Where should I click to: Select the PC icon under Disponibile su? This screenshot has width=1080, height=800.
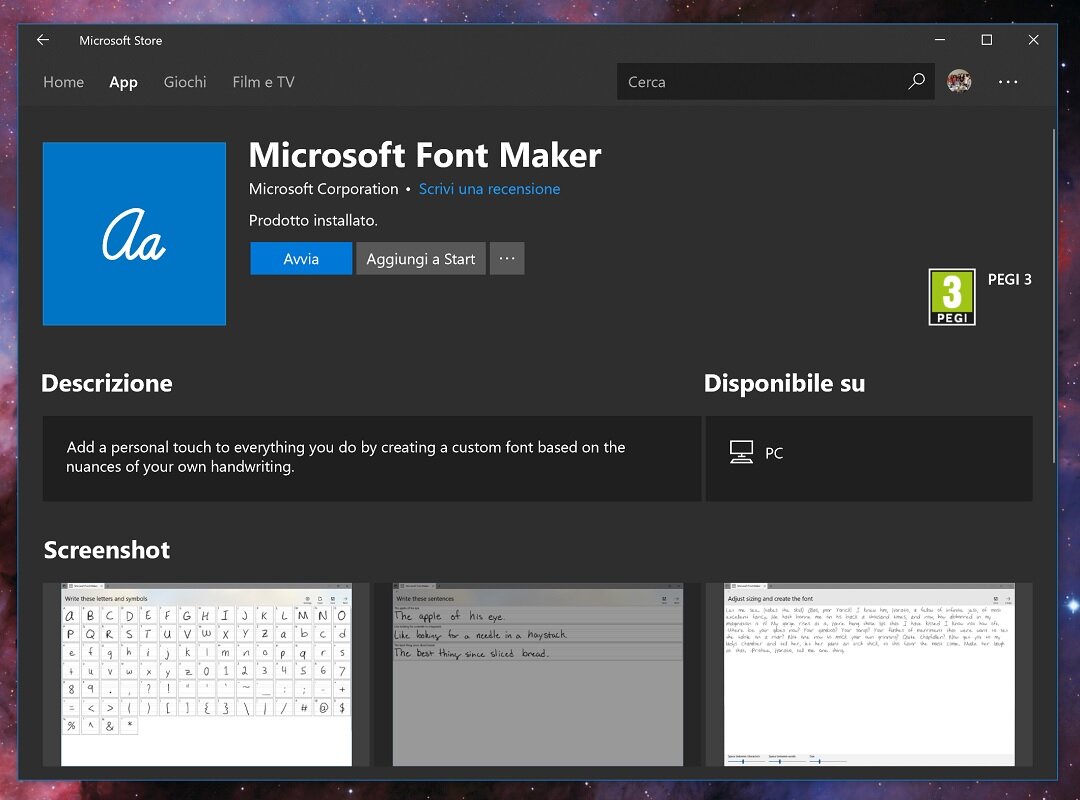coord(742,452)
